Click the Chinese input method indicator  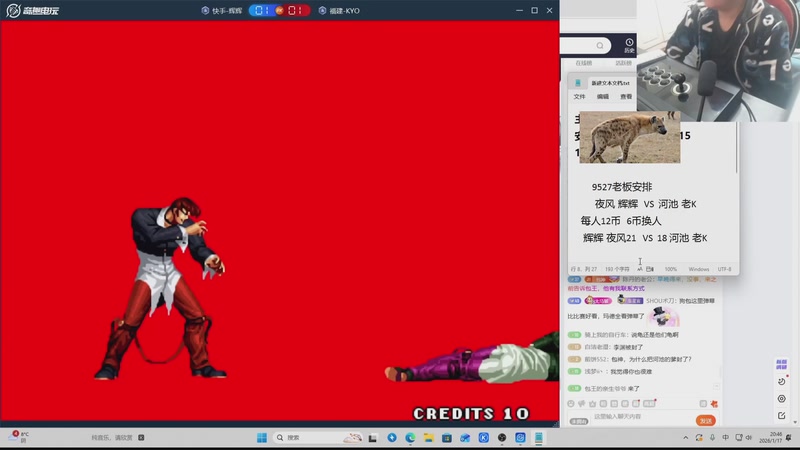(726, 438)
